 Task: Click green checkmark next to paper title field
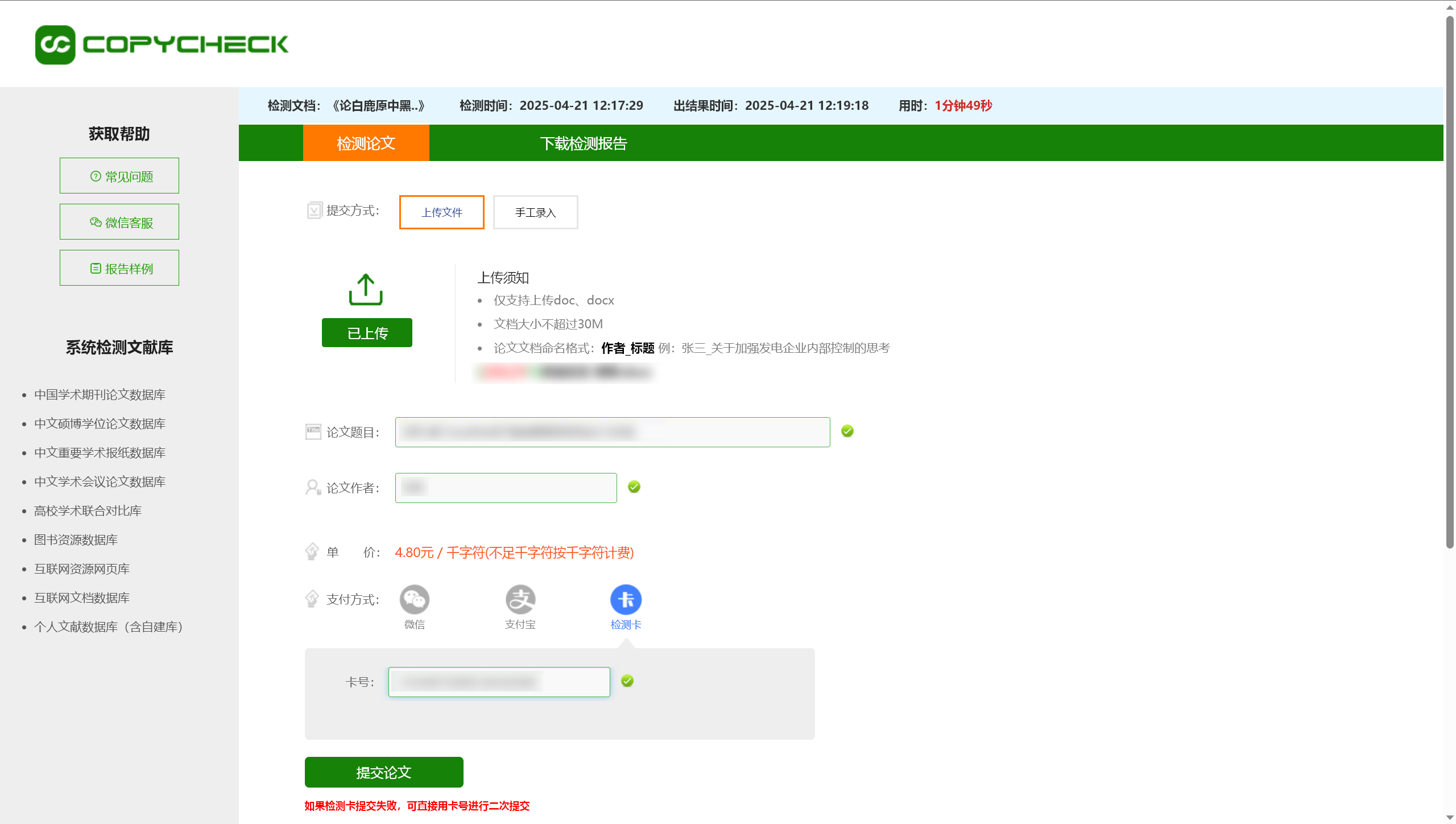(x=847, y=431)
